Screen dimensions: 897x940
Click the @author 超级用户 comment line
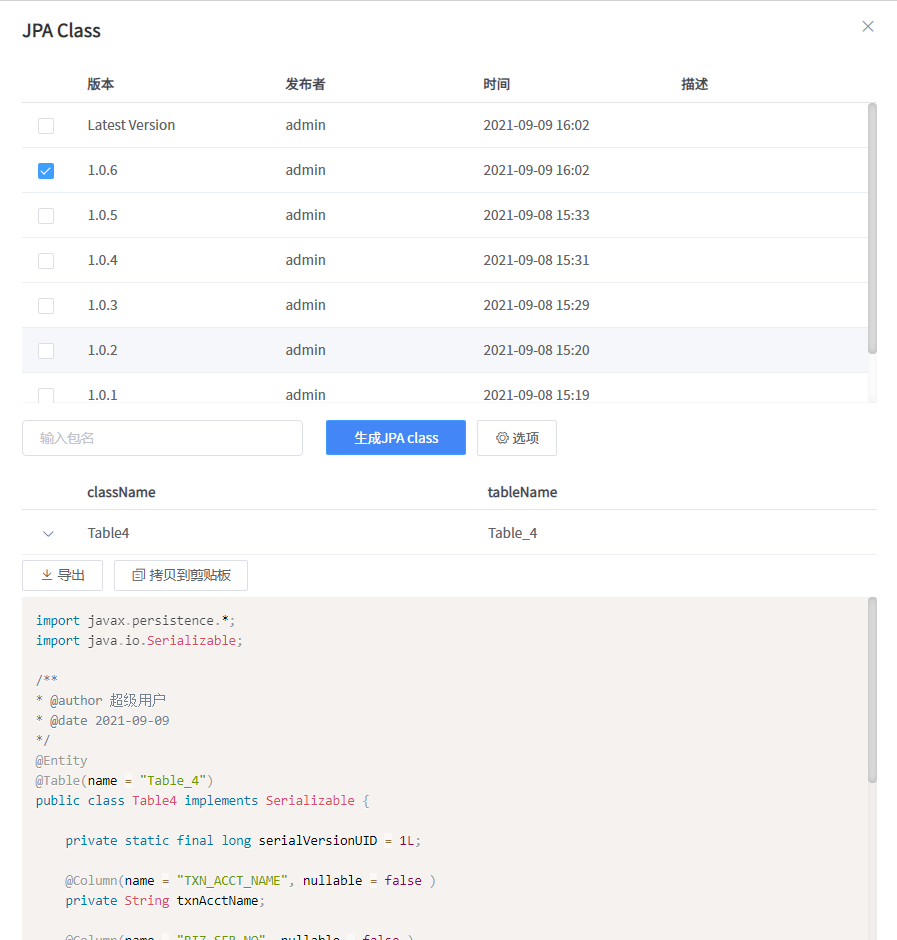(x=101, y=700)
